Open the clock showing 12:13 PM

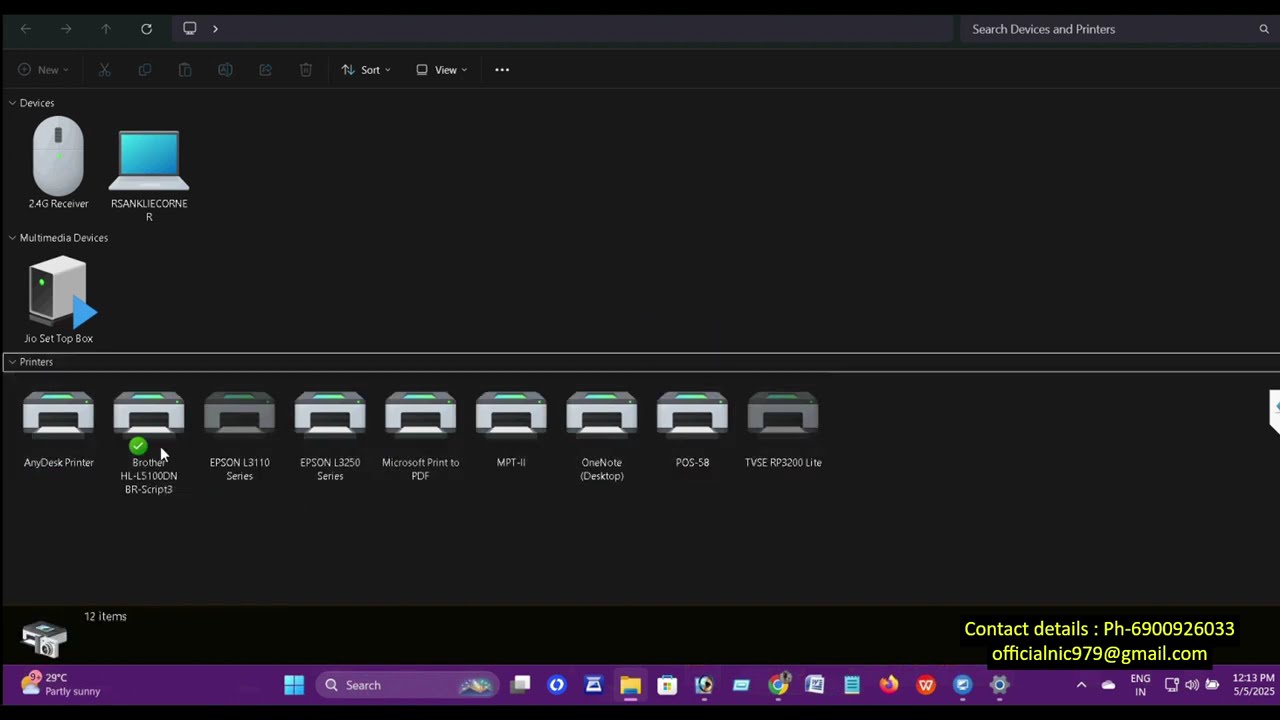click(x=1254, y=685)
